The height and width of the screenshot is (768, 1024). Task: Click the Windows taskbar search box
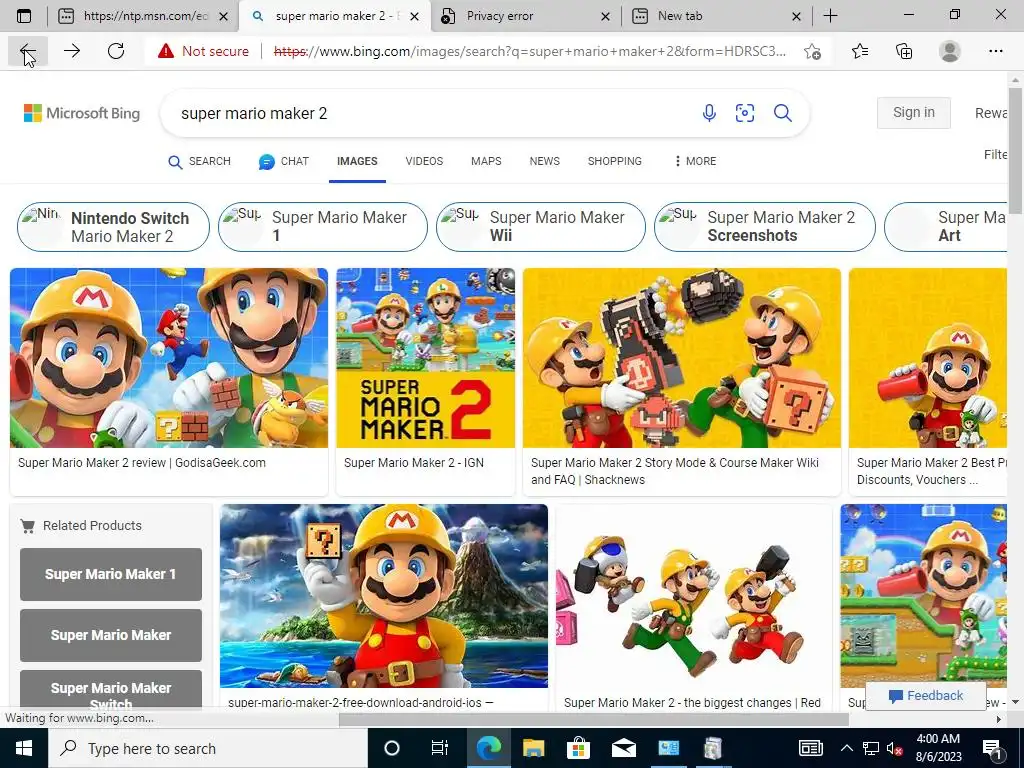[208, 748]
